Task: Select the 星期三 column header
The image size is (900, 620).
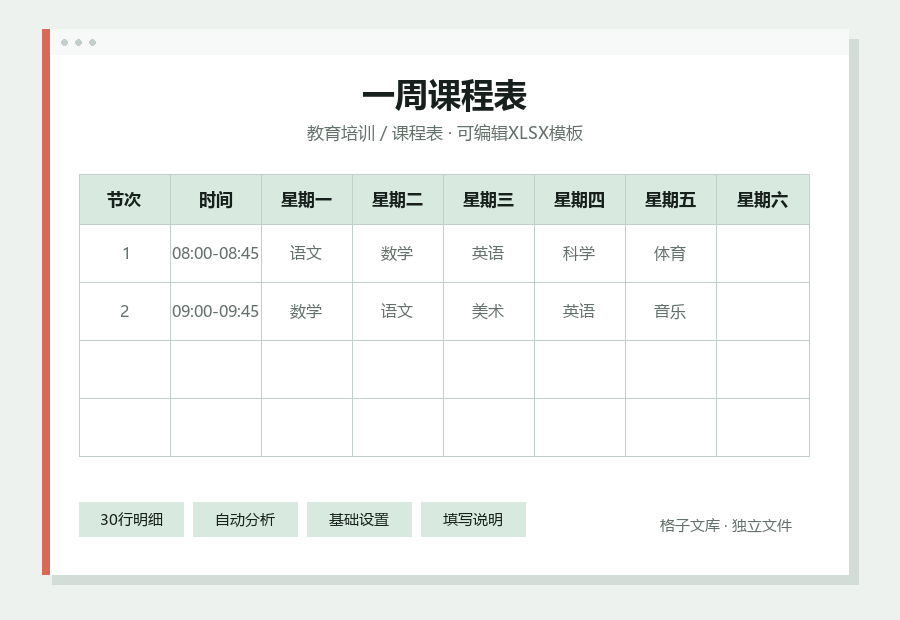Action: pyautogui.click(x=488, y=200)
